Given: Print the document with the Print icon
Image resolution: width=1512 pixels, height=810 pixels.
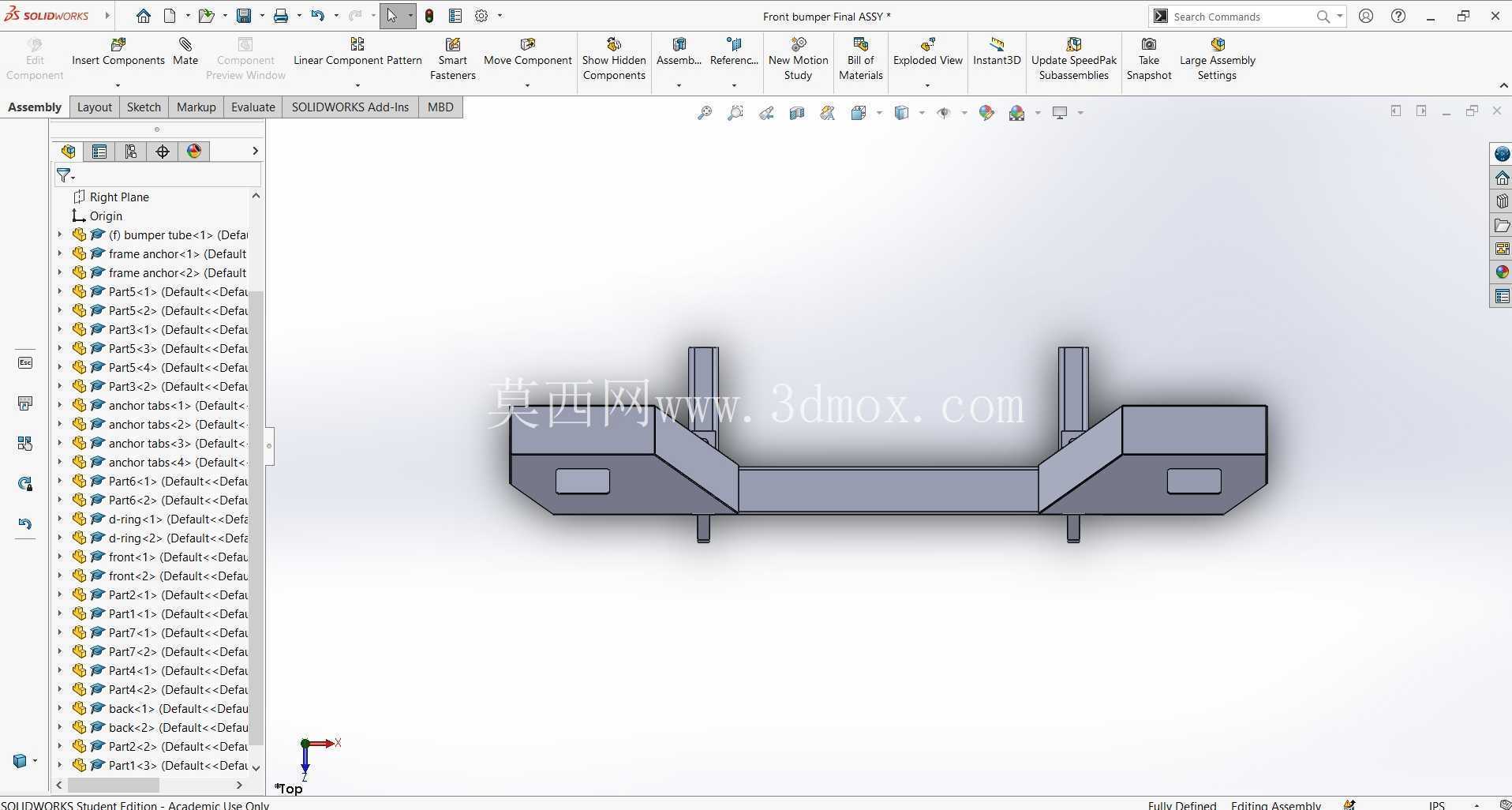Looking at the screenshot, I should [x=281, y=16].
